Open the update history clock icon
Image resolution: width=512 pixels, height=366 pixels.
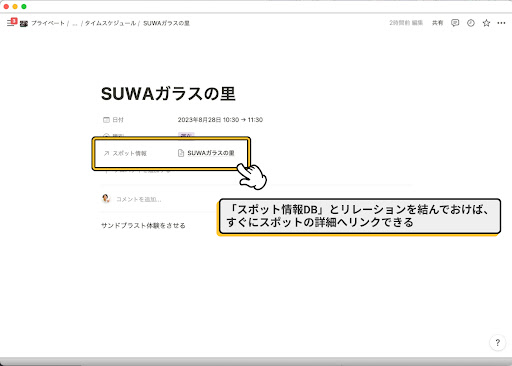[471, 23]
